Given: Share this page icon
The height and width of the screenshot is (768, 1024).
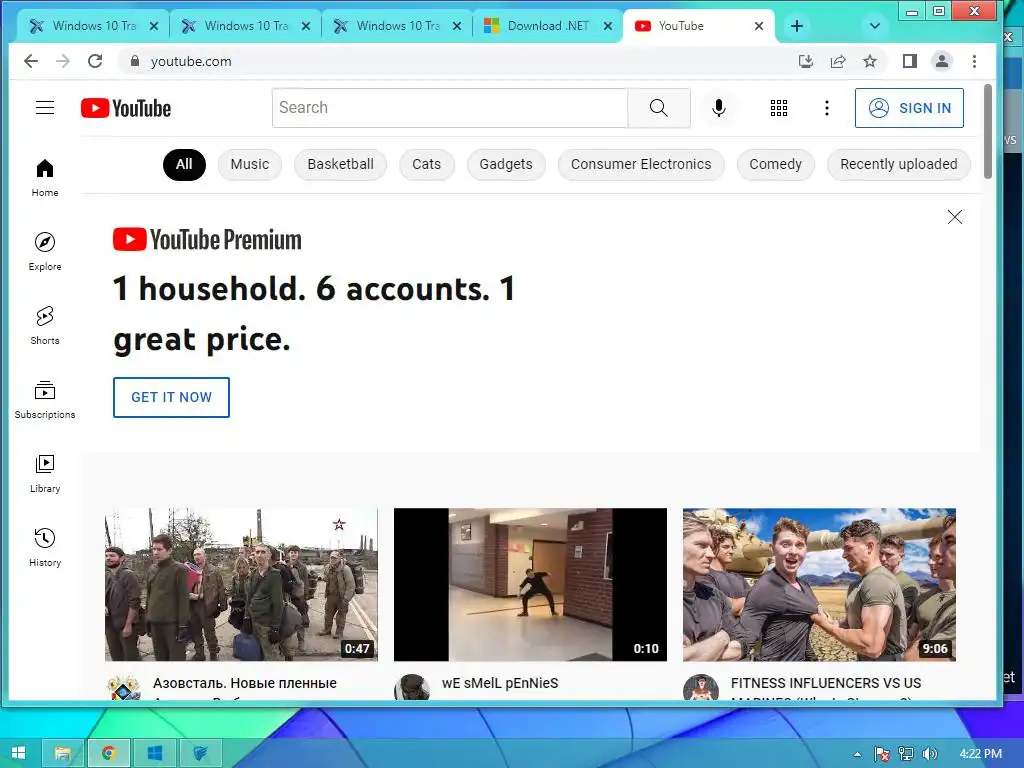Looking at the screenshot, I should [x=838, y=61].
